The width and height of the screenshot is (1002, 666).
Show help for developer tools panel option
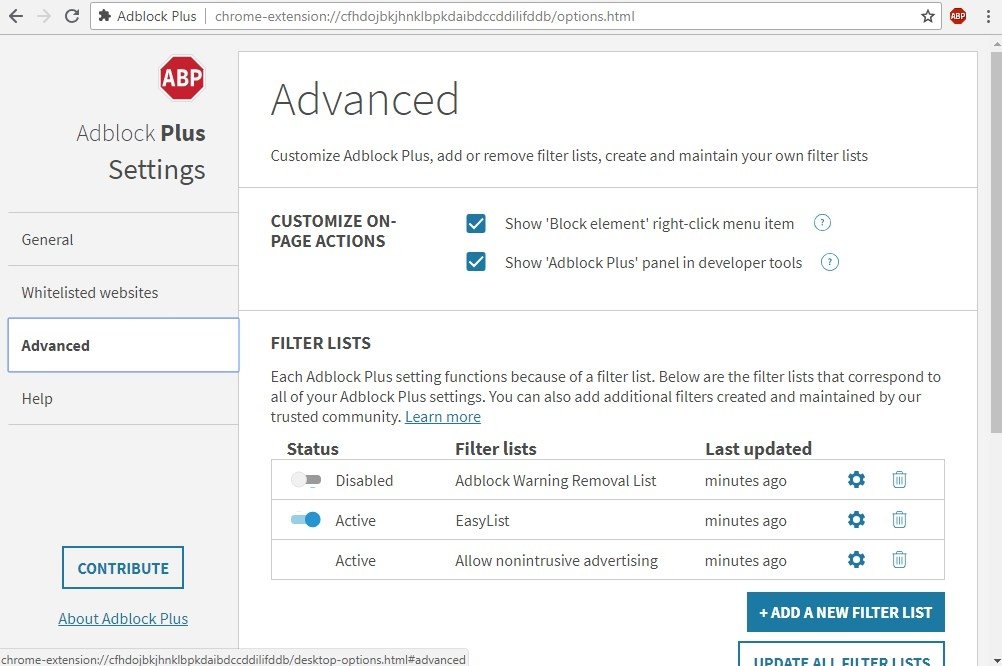[829, 262]
